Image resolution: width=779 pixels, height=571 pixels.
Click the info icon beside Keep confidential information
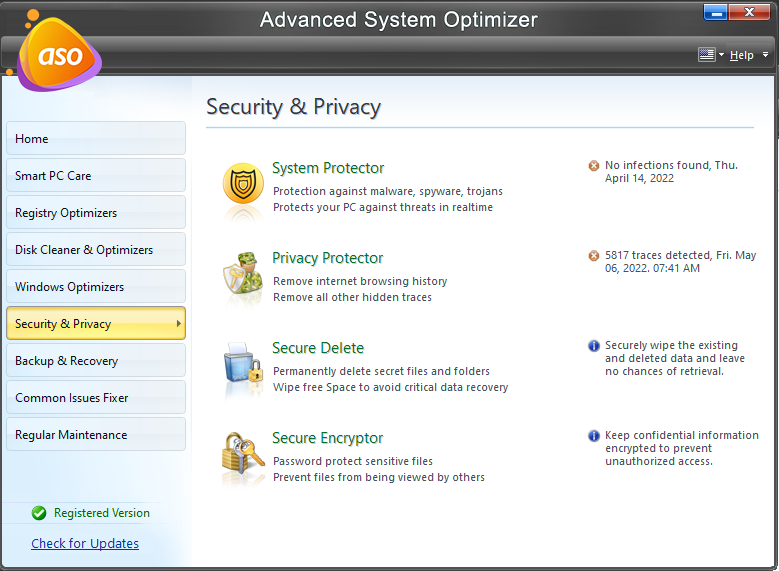594,436
